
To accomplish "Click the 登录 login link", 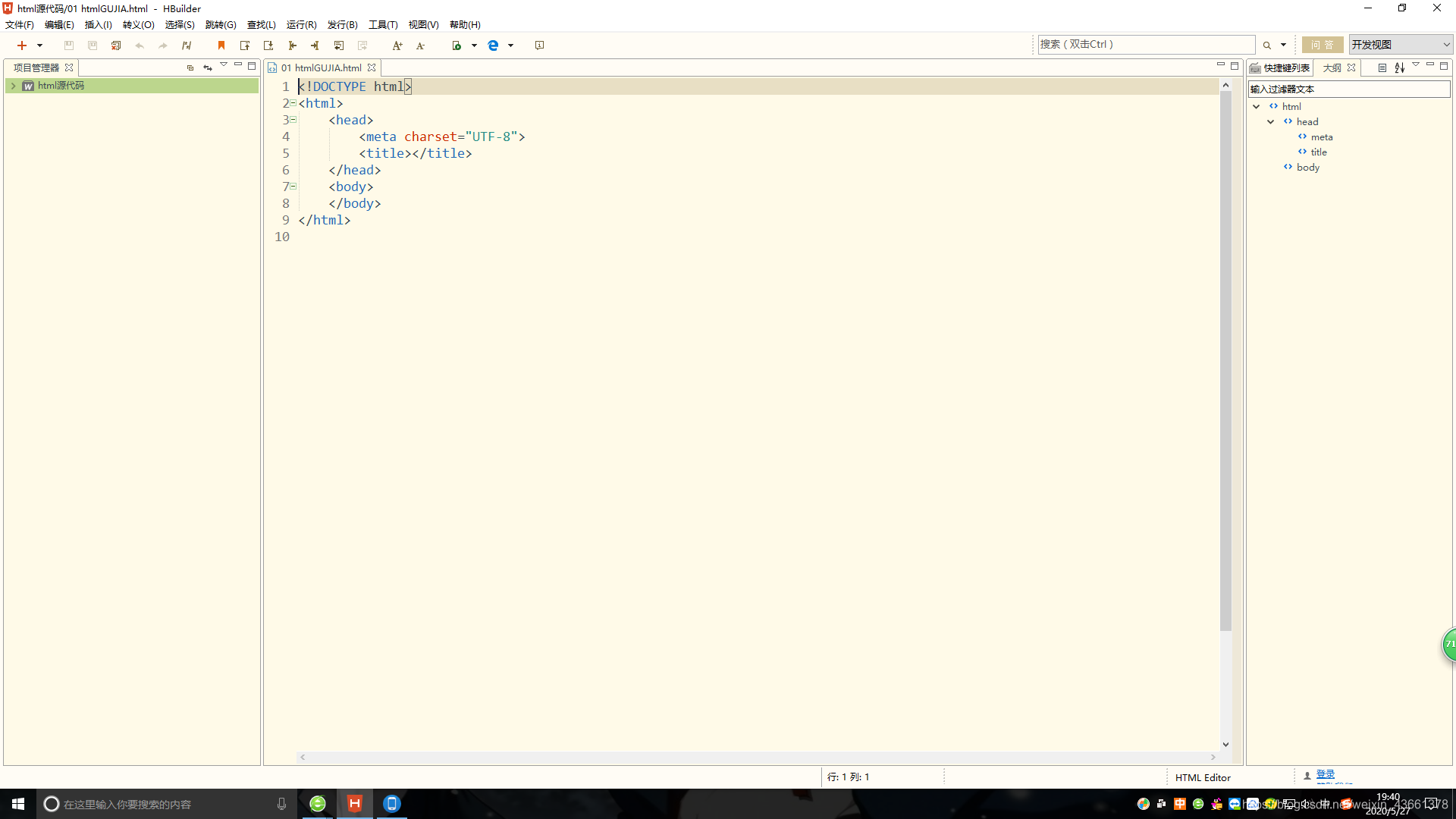I will pyautogui.click(x=1325, y=774).
